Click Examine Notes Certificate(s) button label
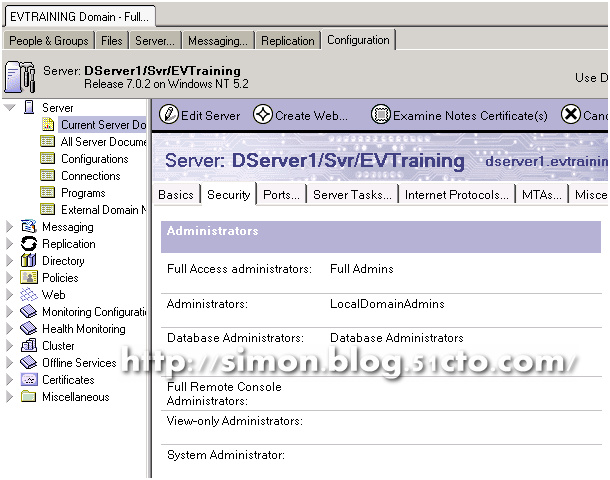This screenshot has width=610, height=480. coord(470,116)
